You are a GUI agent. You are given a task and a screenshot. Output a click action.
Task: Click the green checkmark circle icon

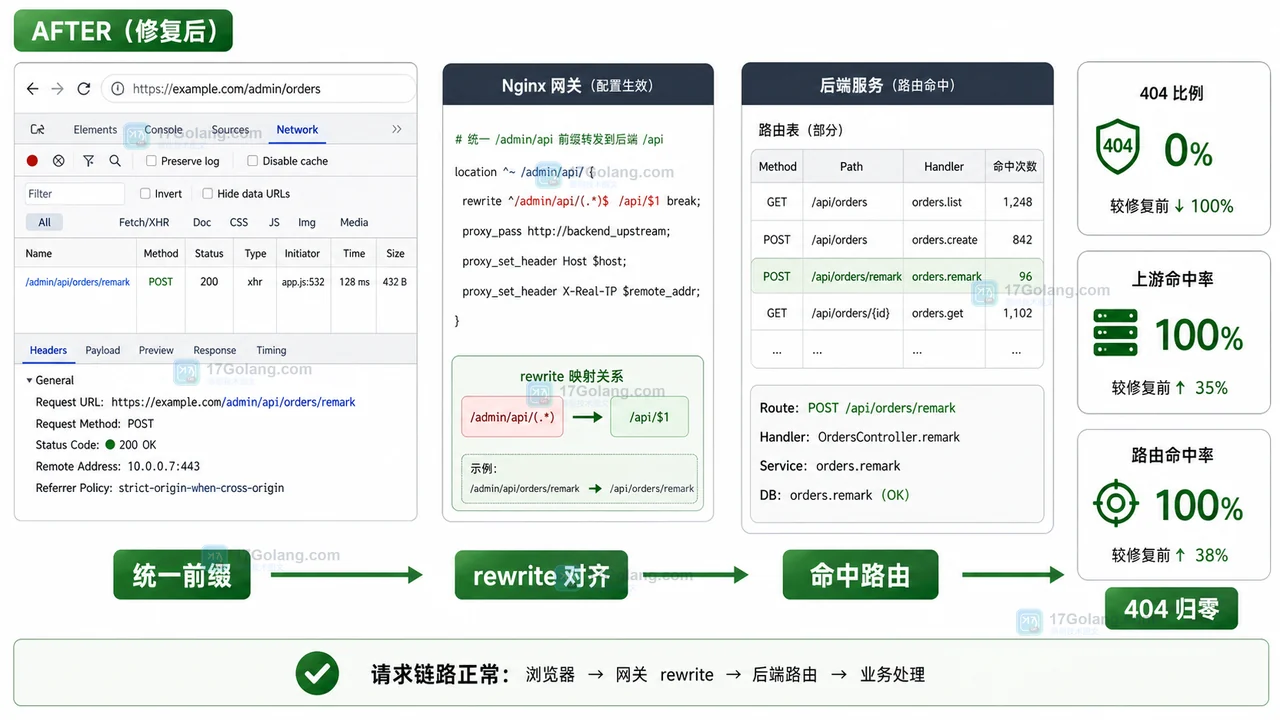[x=317, y=673]
